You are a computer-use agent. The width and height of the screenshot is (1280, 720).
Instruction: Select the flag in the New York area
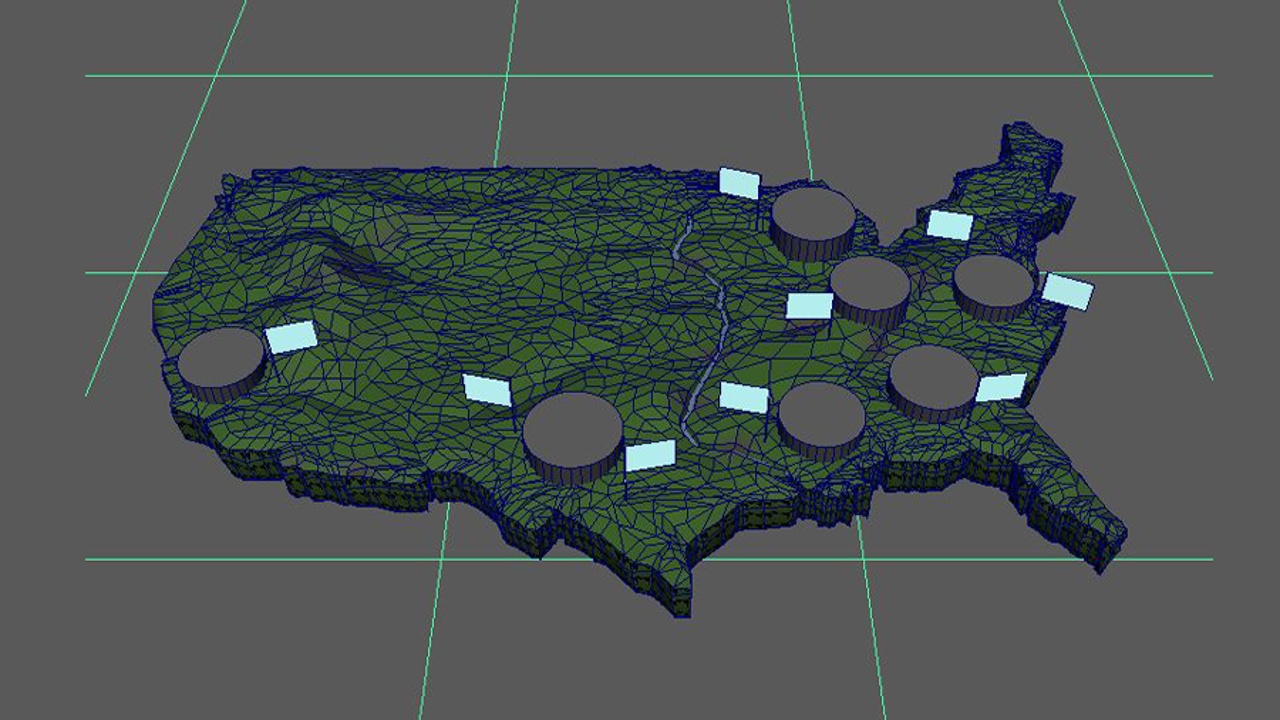click(x=949, y=225)
